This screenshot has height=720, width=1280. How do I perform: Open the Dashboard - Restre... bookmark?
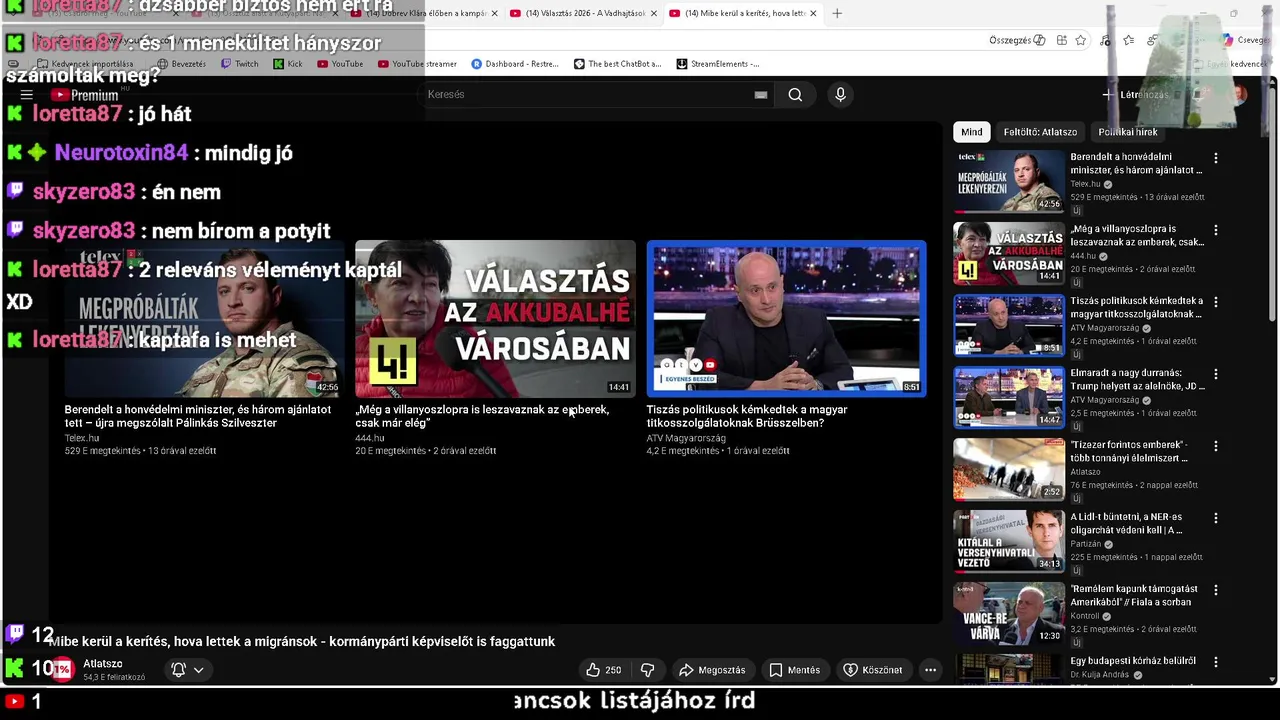514,64
